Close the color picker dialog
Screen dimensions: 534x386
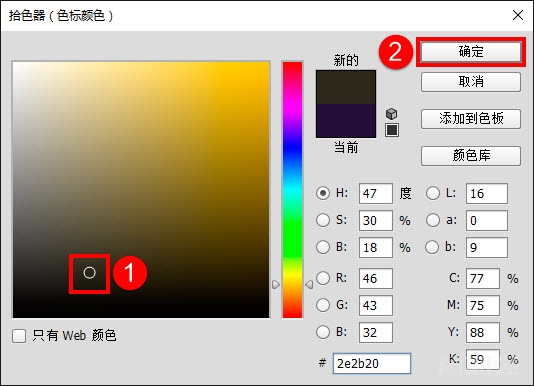point(518,15)
